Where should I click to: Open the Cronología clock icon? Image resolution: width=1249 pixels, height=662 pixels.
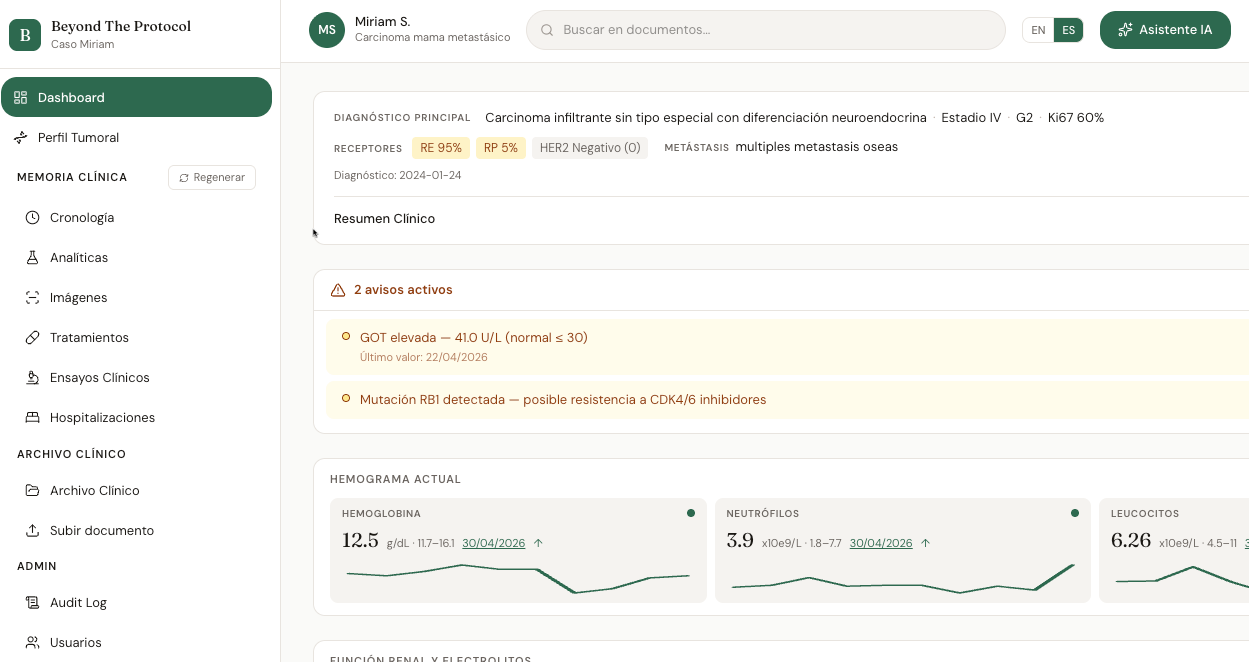pyautogui.click(x=32, y=217)
